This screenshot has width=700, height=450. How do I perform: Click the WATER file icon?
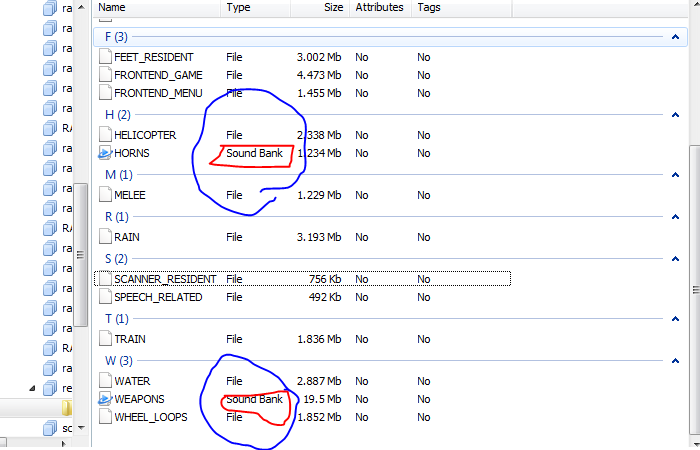click(105, 381)
